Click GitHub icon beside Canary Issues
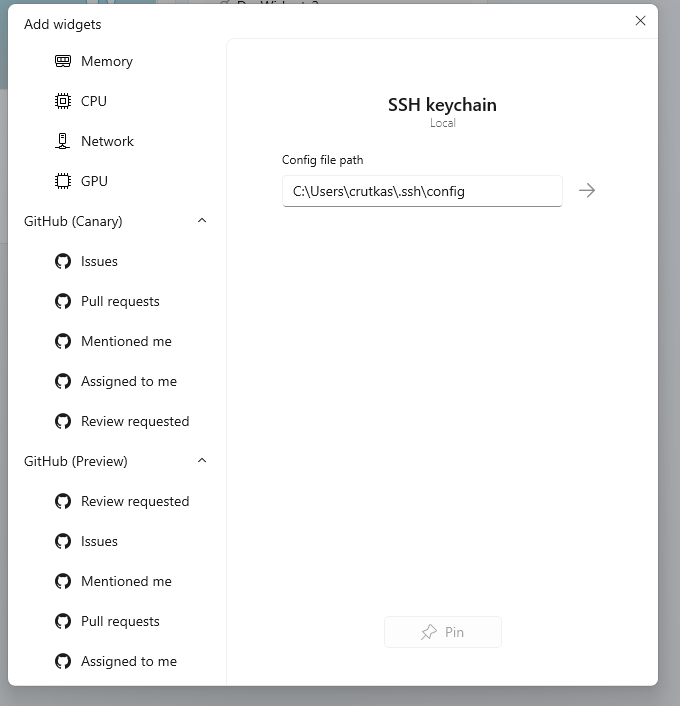 [63, 261]
